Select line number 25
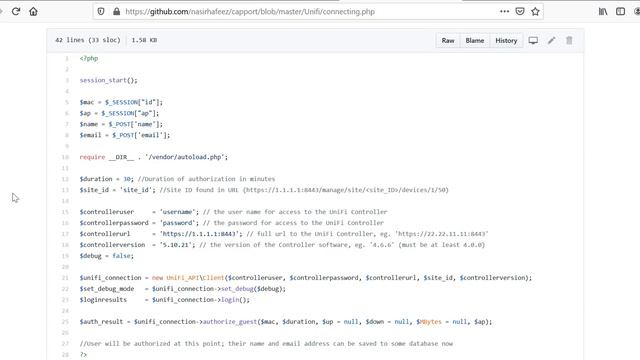The width and height of the screenshot is (640, 360). click(65, 322)
